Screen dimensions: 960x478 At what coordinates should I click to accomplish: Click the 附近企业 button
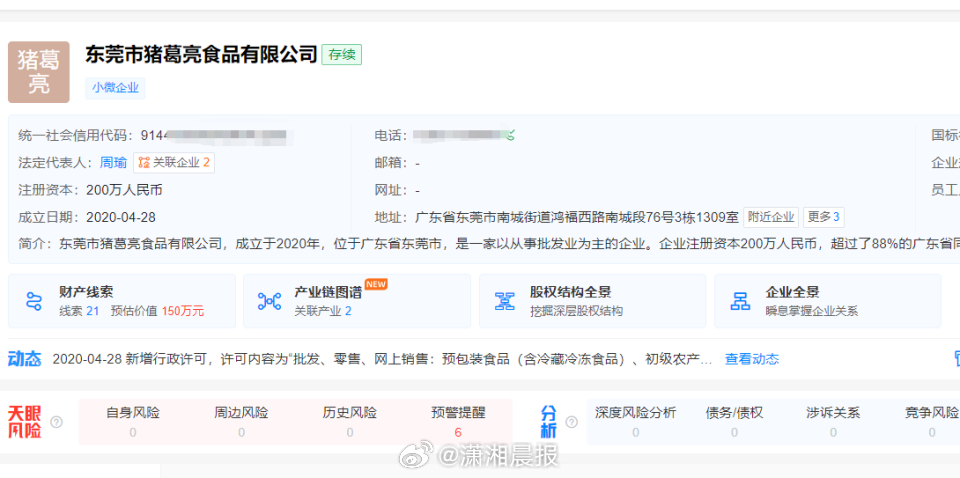771,217
